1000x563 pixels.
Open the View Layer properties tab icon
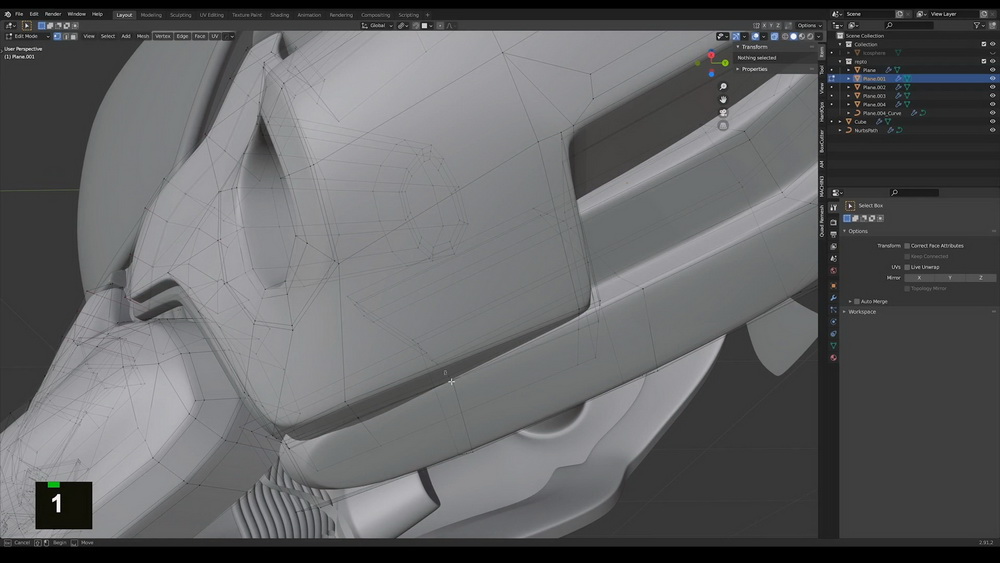tap(833, 246)
